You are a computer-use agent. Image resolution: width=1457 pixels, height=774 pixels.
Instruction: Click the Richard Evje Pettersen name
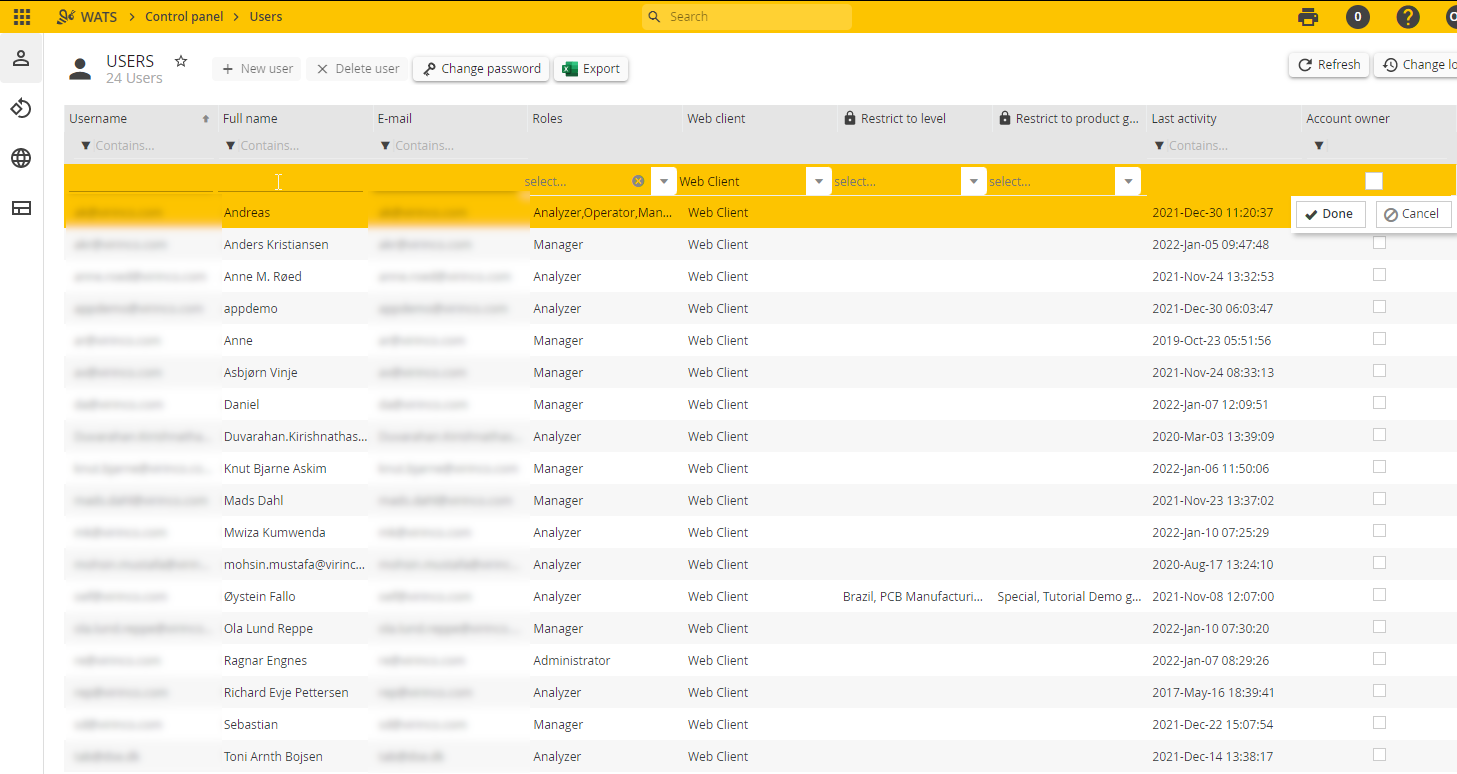(x=286, y=692)
